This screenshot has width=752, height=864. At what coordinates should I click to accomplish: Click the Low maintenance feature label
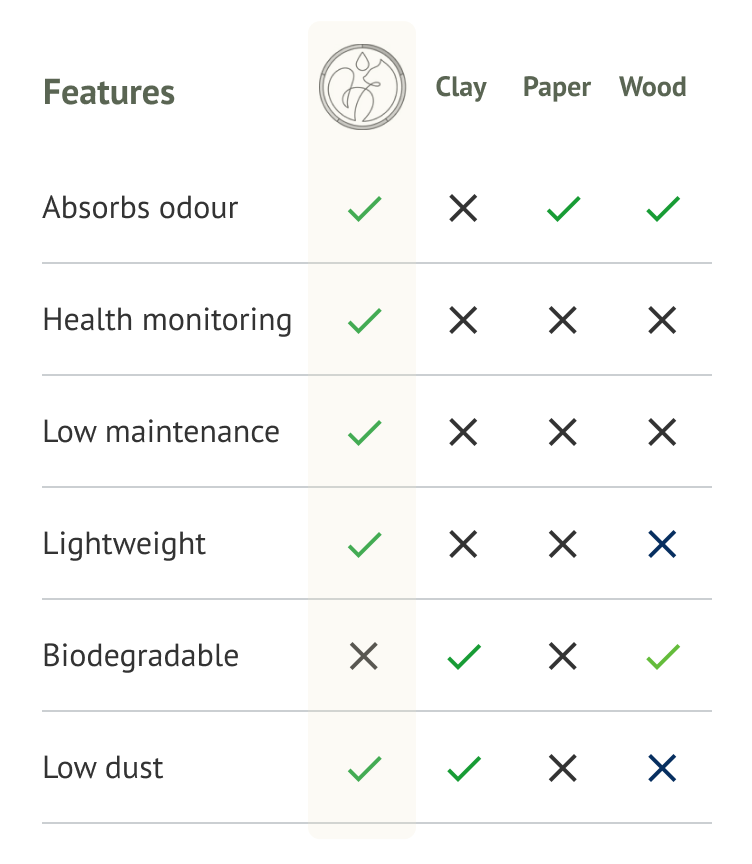pyautogui.click(x=161, y=431)
